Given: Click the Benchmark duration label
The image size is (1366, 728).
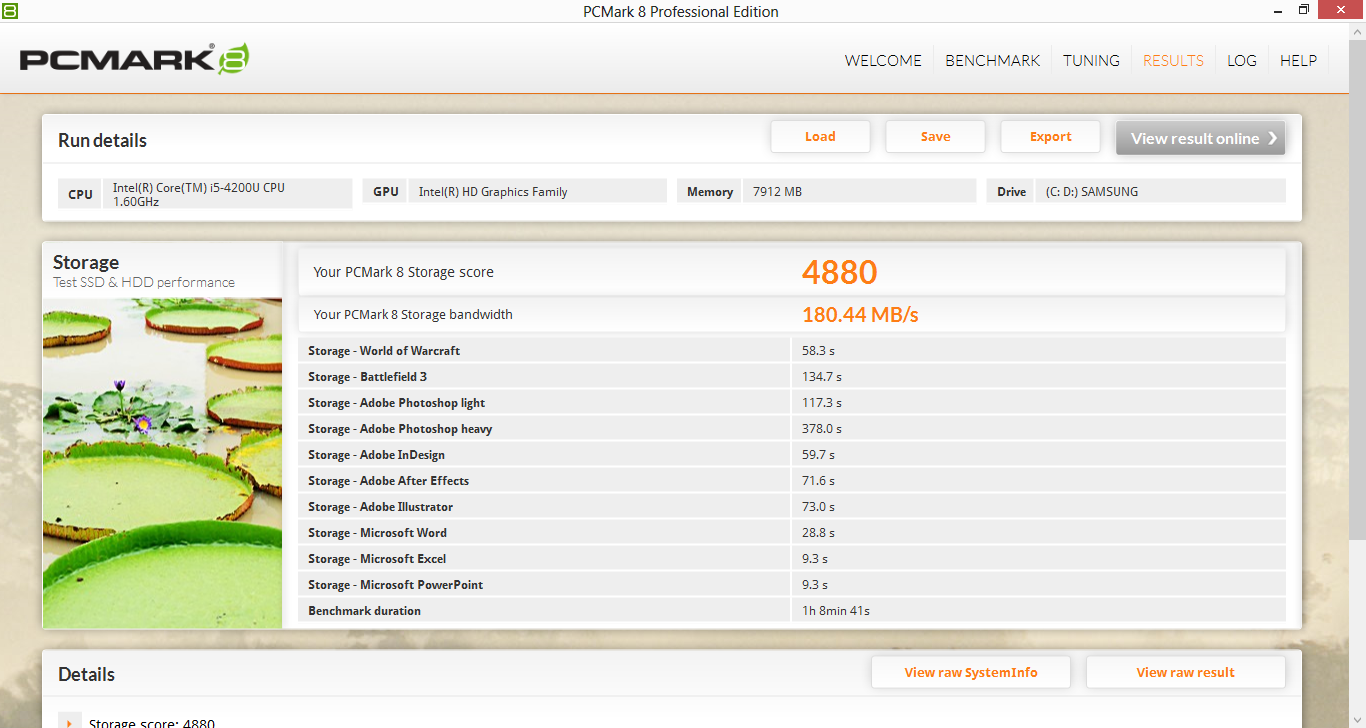Looking at the screenshot, I should [x=364, y=611].
